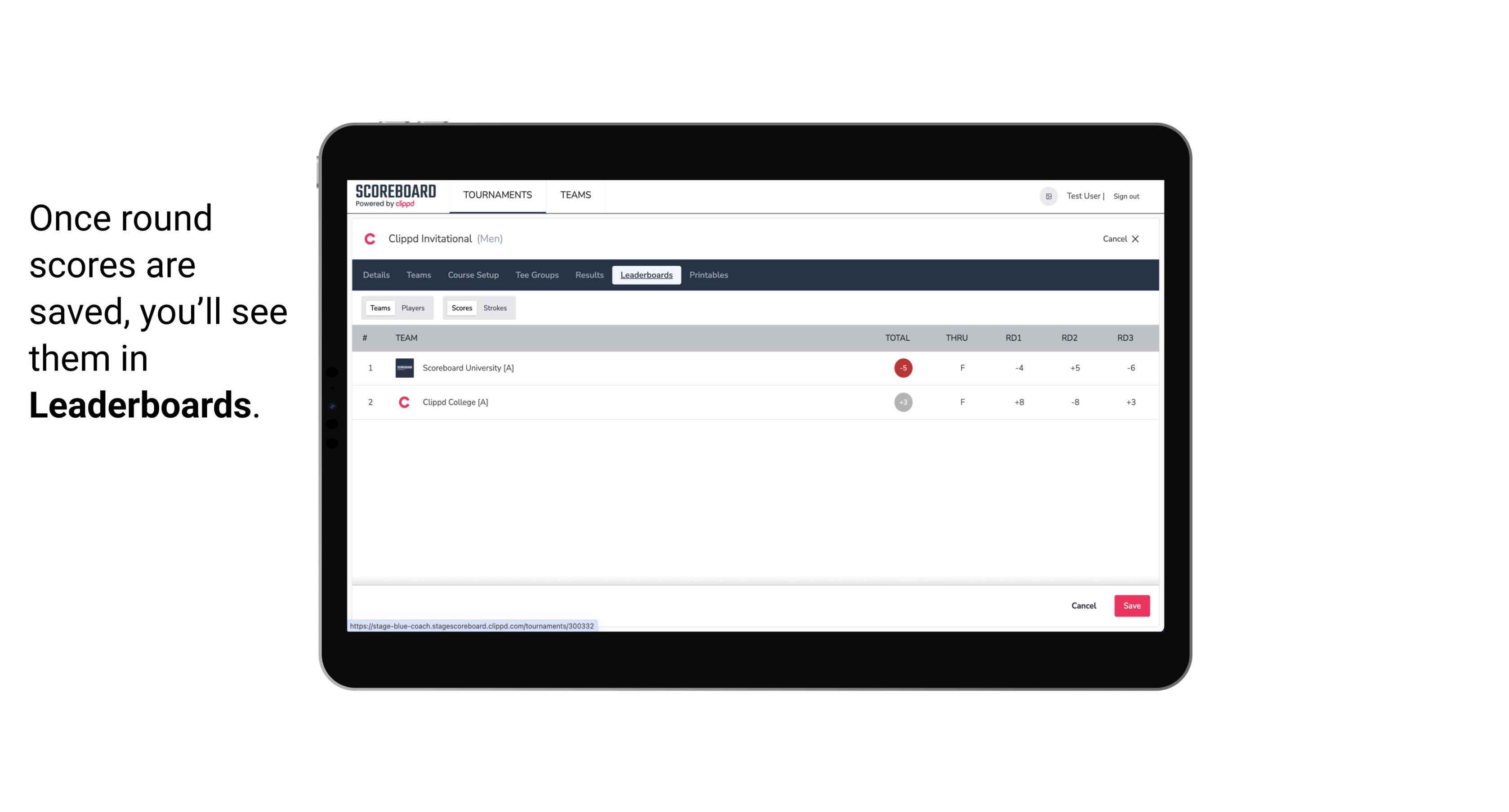The height and width of the screenshot is (812, 1509).
Task: Click the Test User profile icon
Action: point(1047,196)
